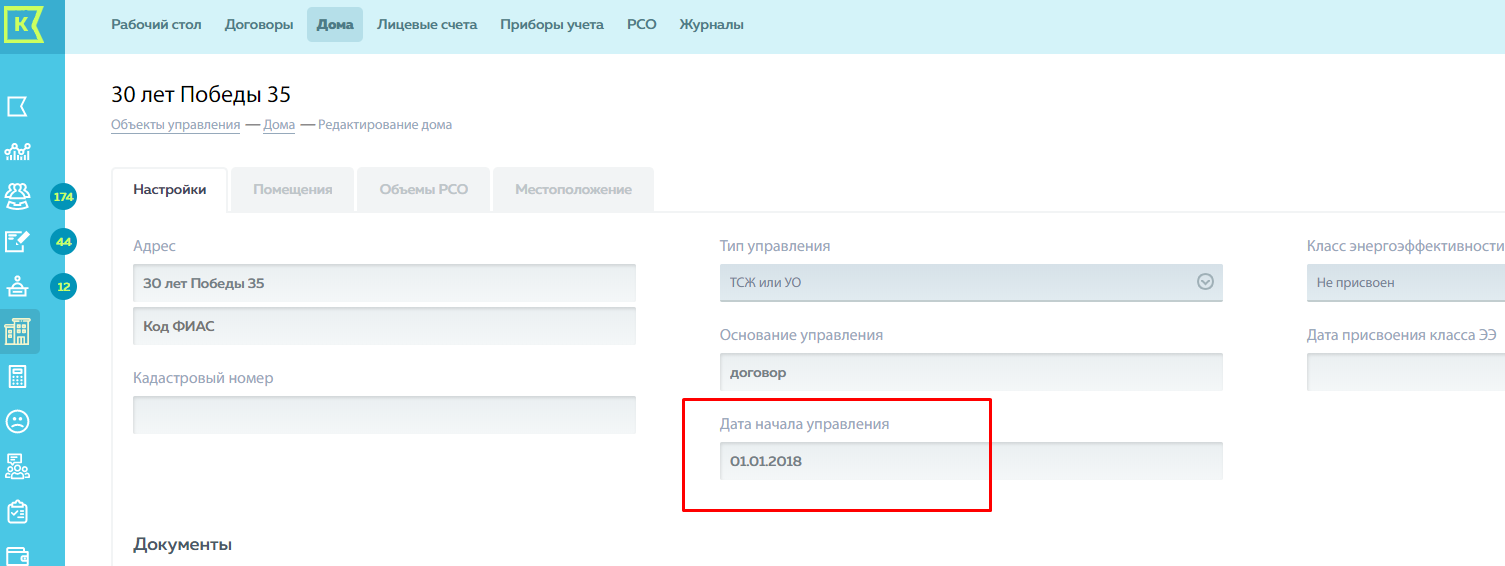Click the Документы section heading

(x=183, y=544)
